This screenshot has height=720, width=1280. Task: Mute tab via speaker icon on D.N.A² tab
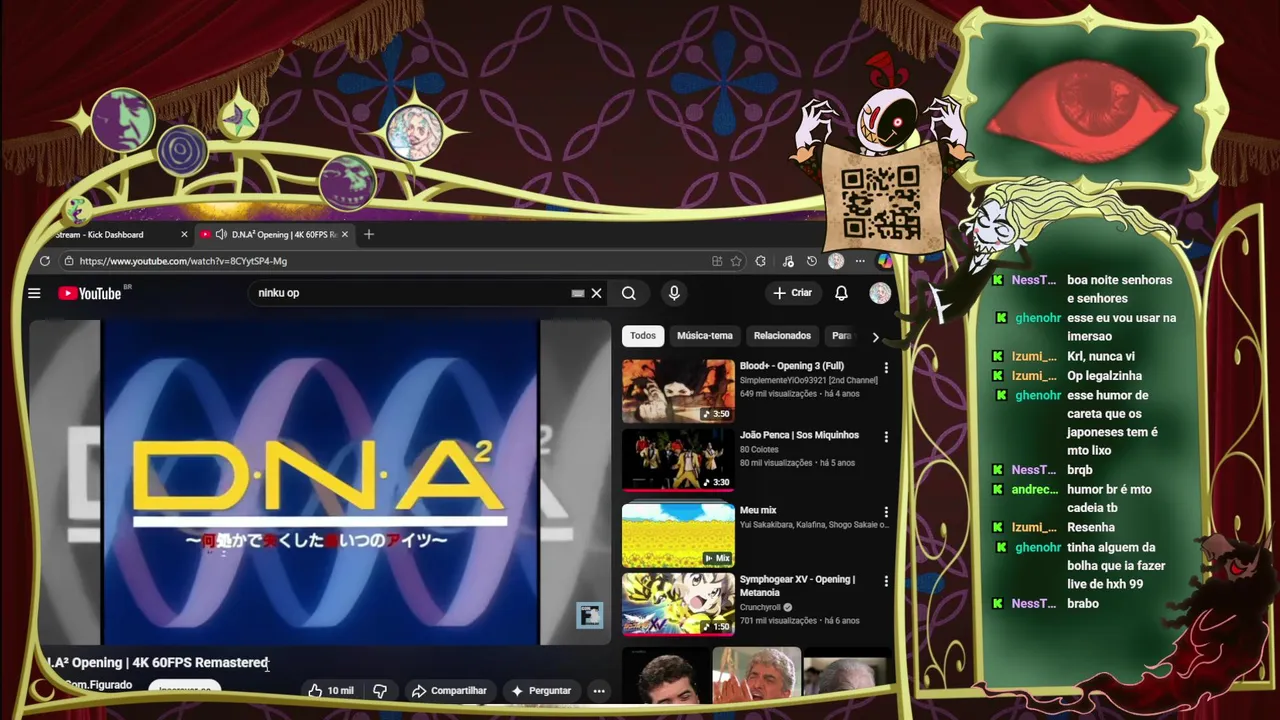(x=220, y=234)
